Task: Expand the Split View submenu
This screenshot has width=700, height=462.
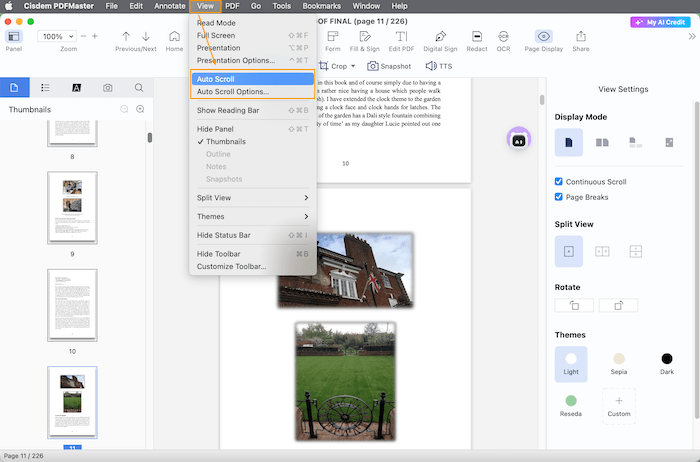Action: [x=252, y=198]
